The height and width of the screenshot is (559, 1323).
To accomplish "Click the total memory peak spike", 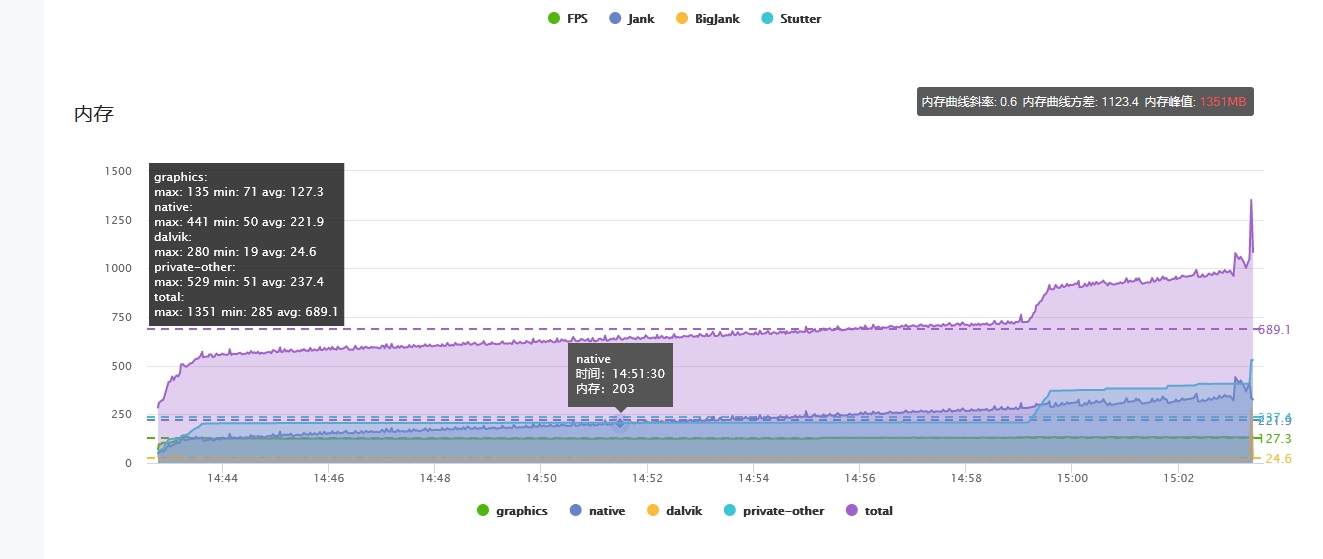I will tap(1250, 201).
